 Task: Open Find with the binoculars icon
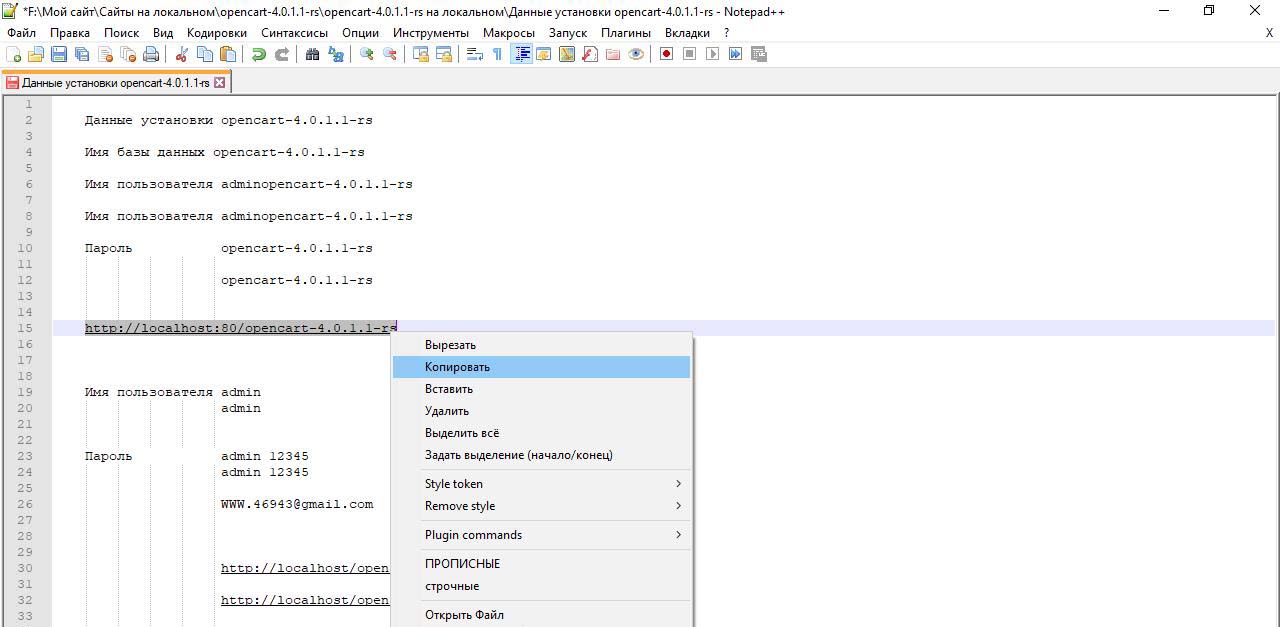(x=313, y=54)
